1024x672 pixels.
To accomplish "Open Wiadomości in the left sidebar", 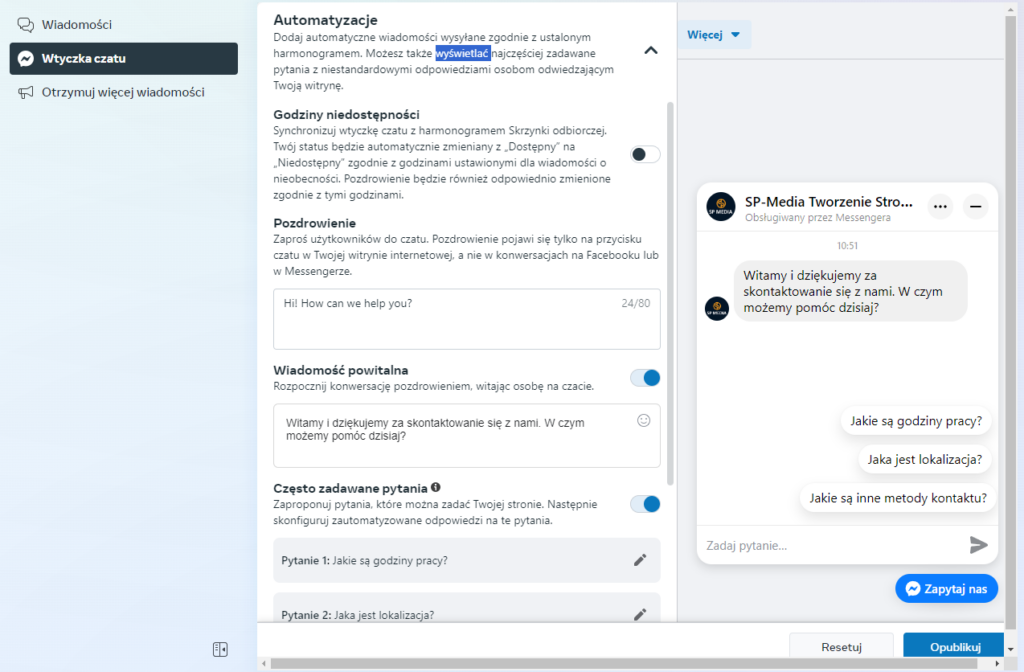I will pyautogui.click(x=76, y=24).
